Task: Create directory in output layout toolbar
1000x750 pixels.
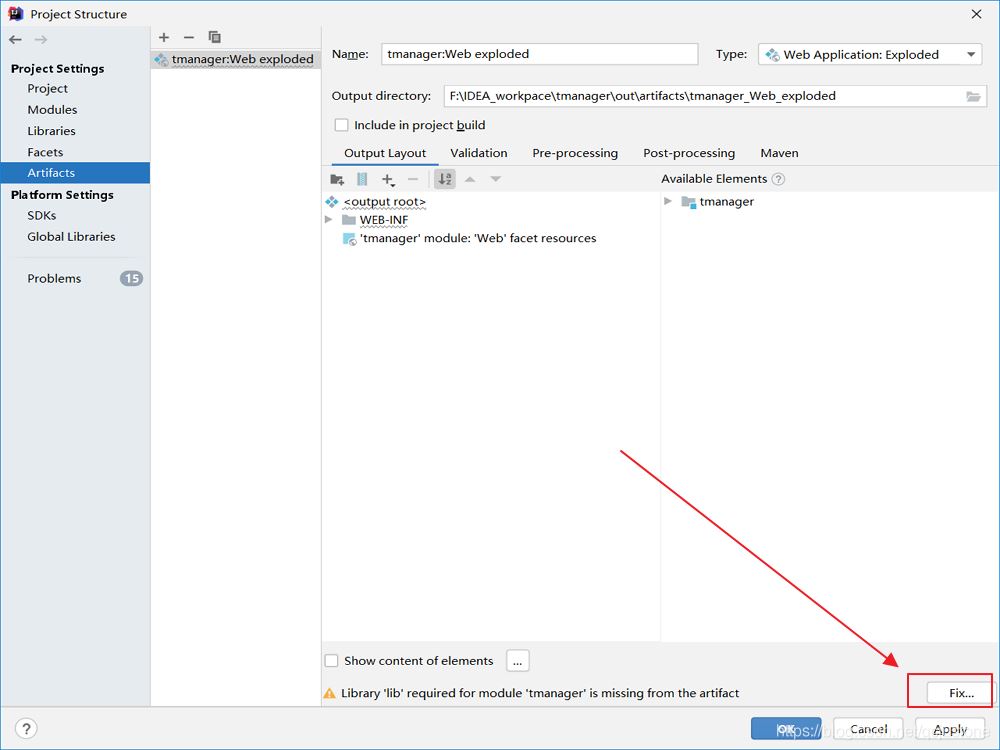Action: (x=337, y=179)
